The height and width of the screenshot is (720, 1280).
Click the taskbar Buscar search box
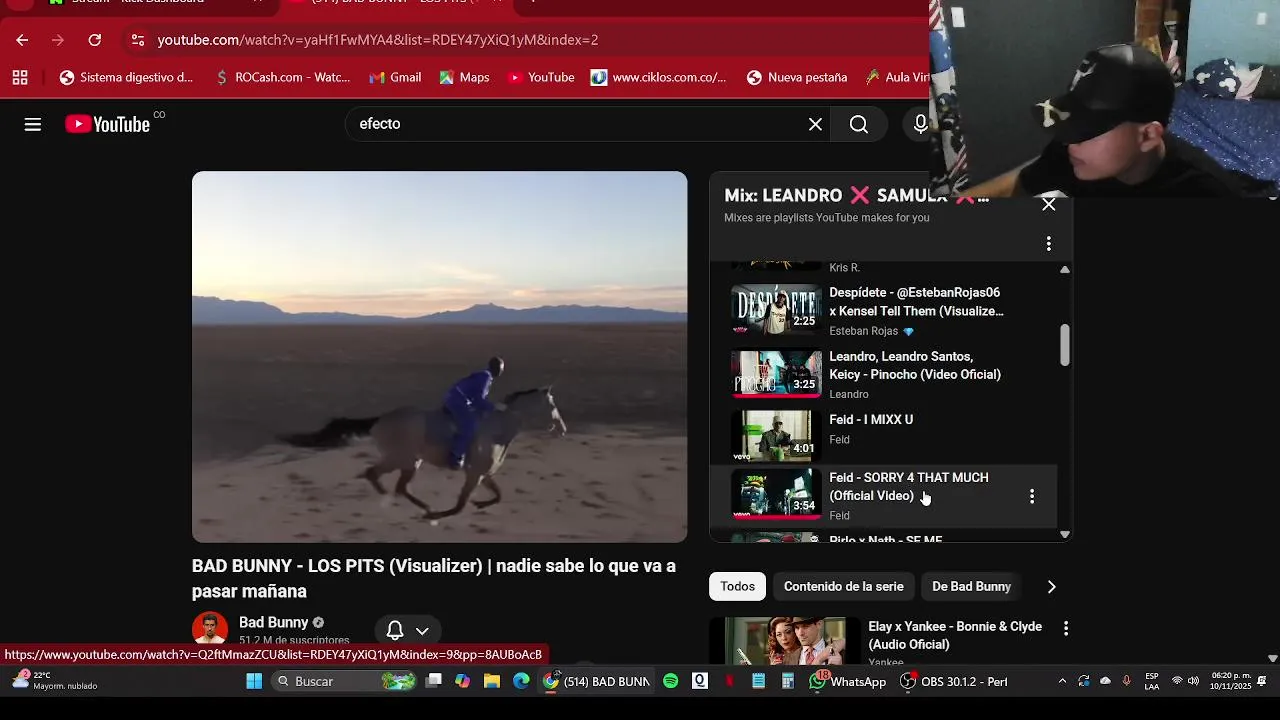coord(345,681)
